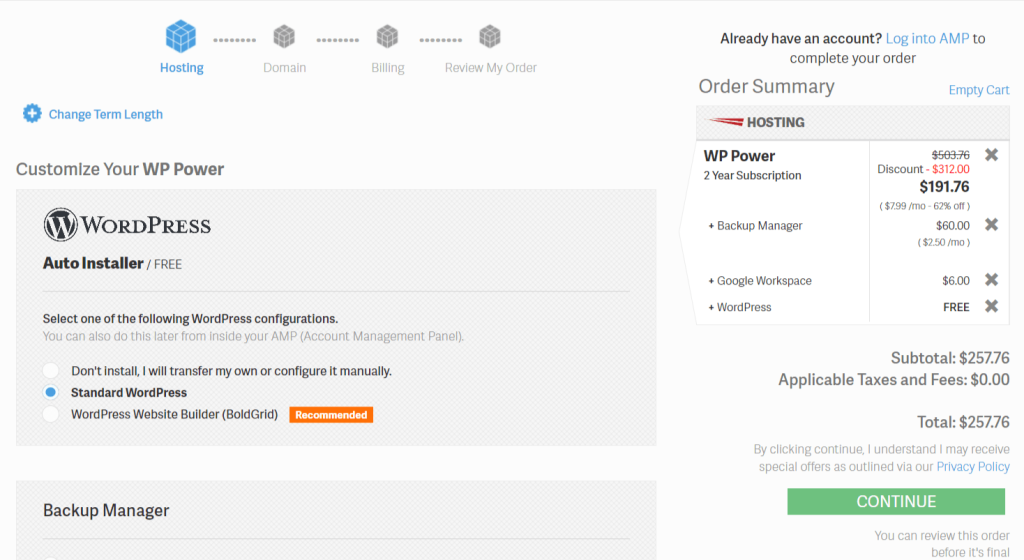Click the + Google Workspace line item
The width and height of the screenshot is (1024, 560).
click(760, 281)
